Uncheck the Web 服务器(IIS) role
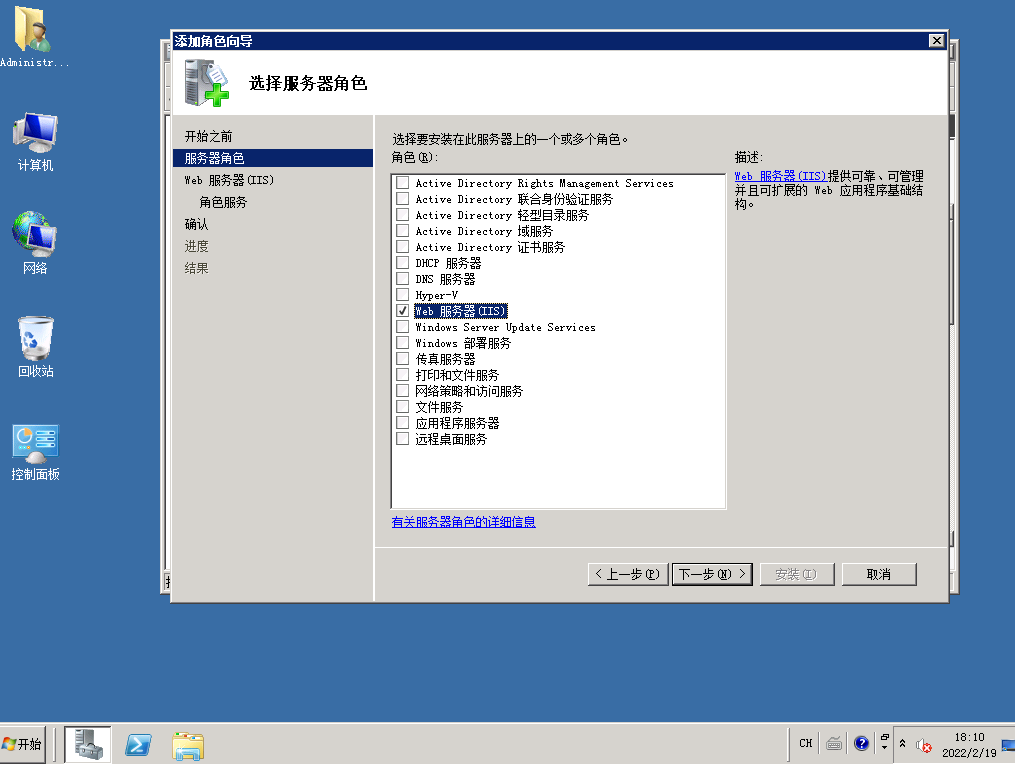 403,311
